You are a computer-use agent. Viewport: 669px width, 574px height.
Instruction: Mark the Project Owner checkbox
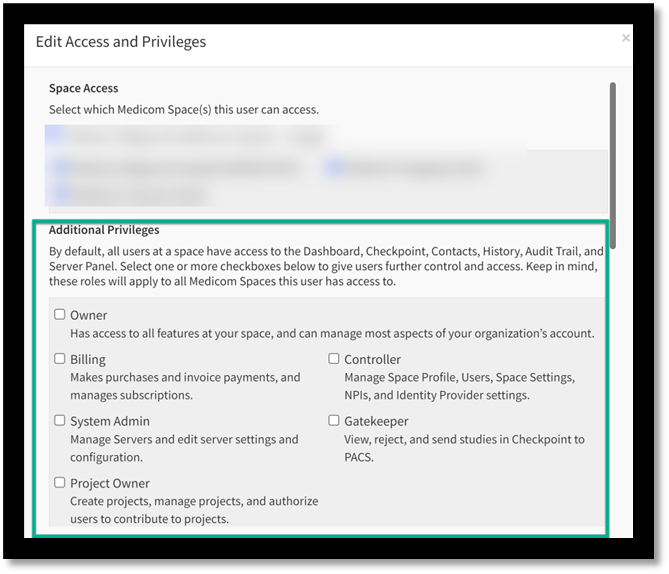click(x=60, y=482)
